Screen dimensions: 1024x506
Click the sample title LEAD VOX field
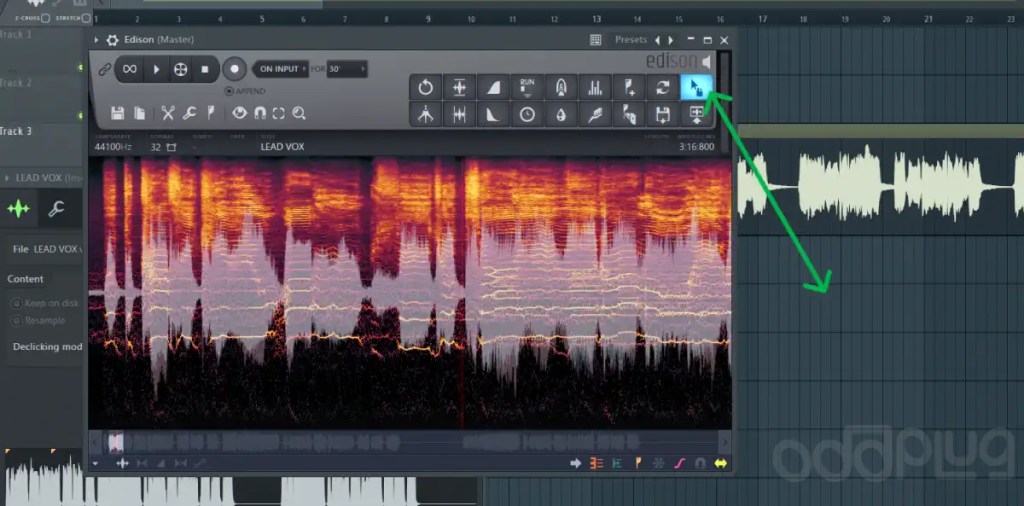point(282,147)
